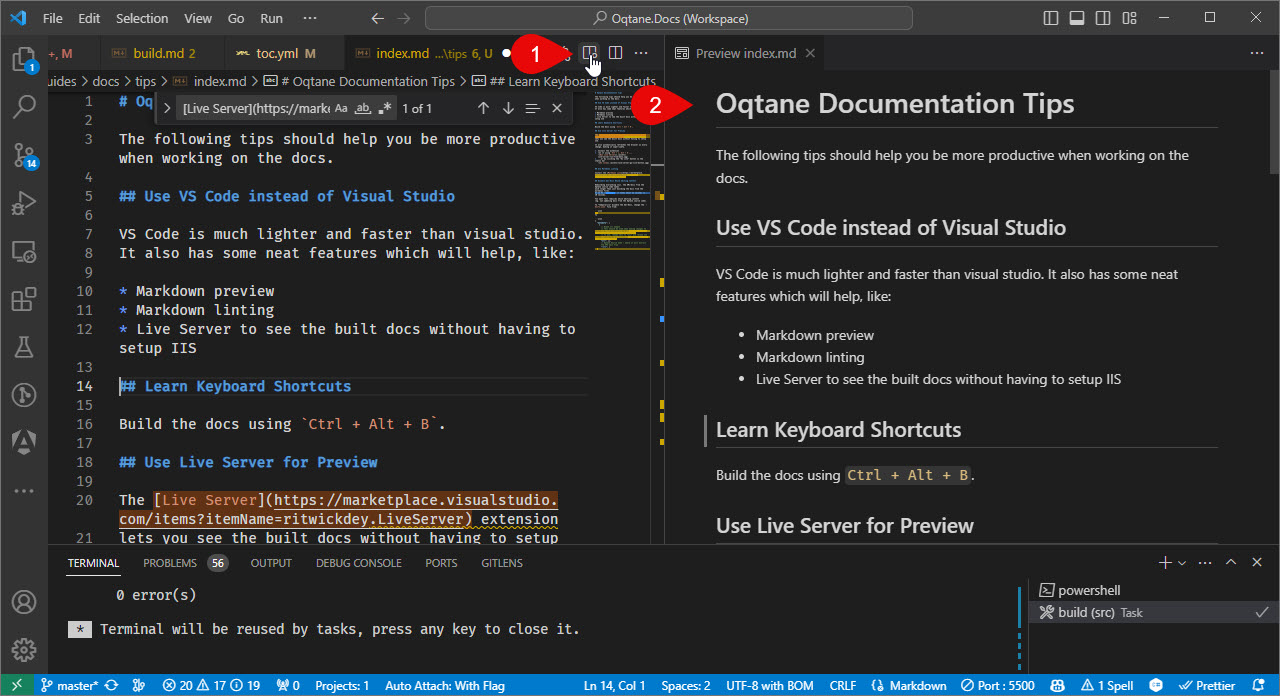Click the master* branch in status bar
1280x696 pixels.
[x=70, y=686]
